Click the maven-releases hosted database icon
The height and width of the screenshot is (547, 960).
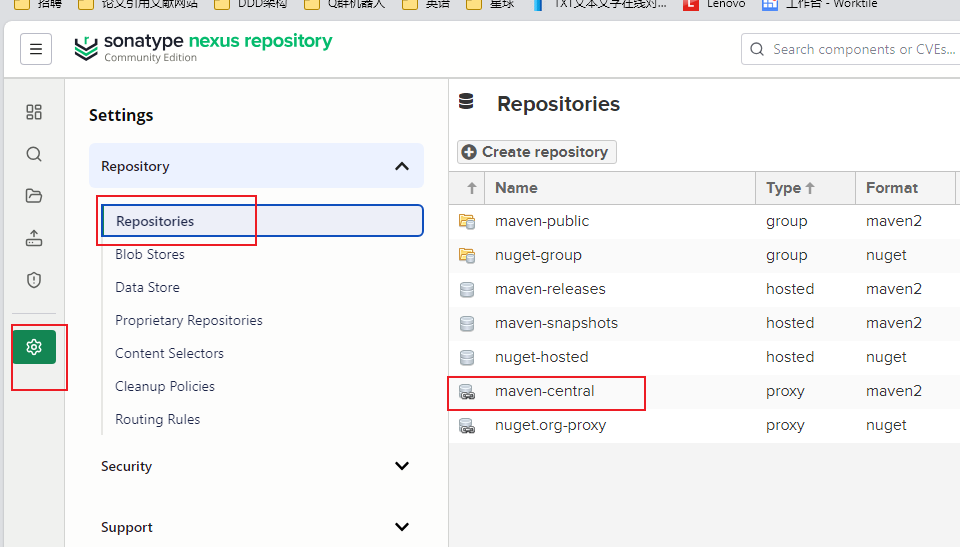[x=467, y=289]
